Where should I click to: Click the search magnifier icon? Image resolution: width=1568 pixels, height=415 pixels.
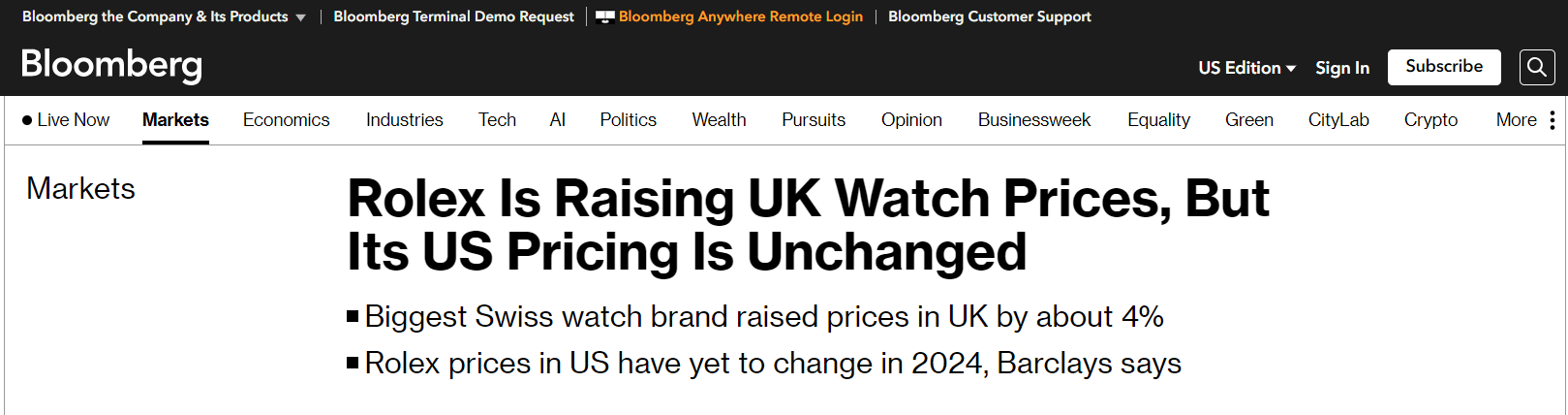pos(1537,67)
